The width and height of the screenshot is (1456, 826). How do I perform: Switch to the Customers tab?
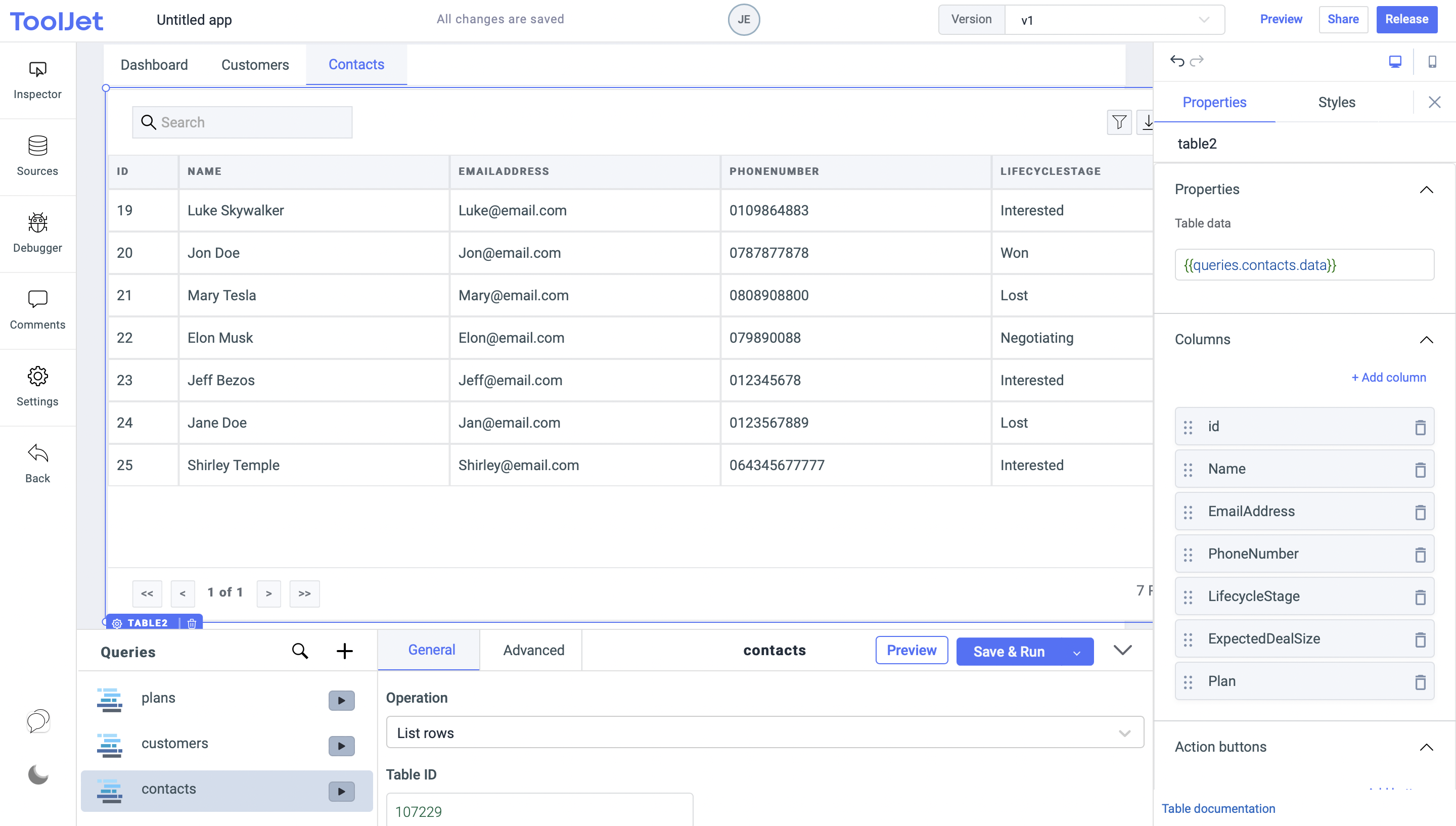tap(255, 65)
